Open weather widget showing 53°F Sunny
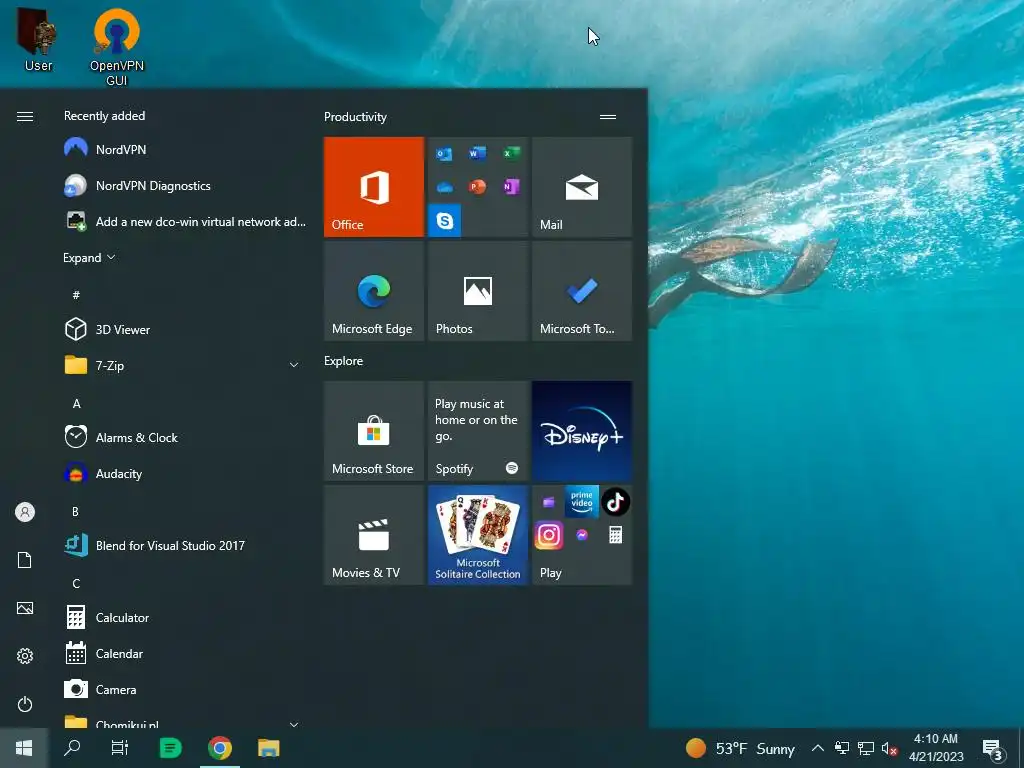The image size is (1024, 768). (741, 748)
